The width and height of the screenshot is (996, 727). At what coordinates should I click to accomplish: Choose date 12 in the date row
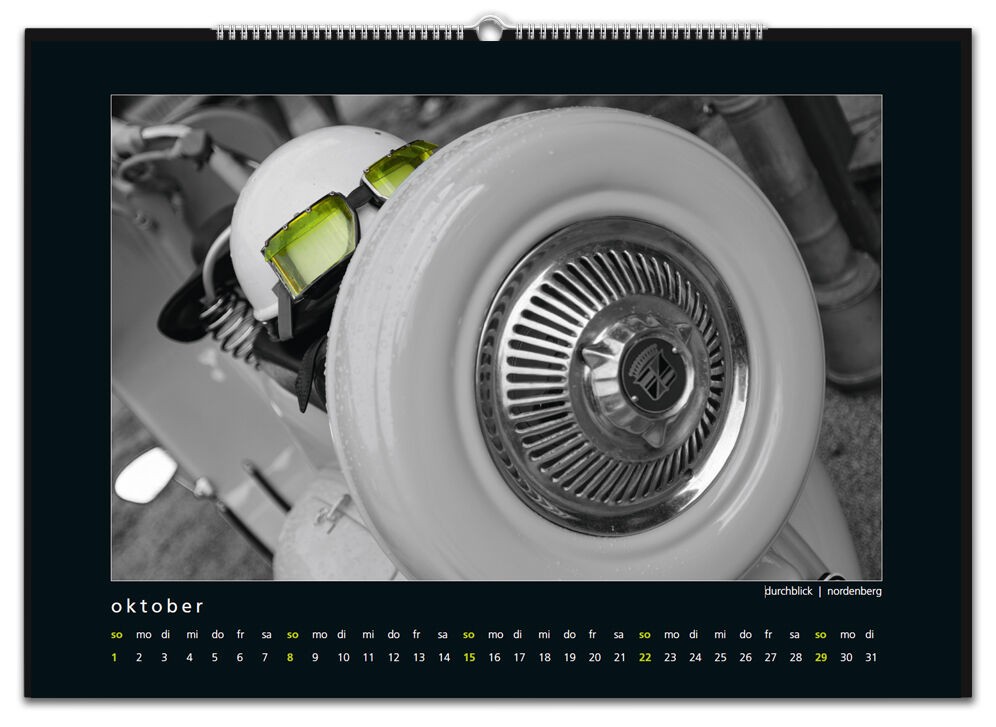click(x=393, y=657)
